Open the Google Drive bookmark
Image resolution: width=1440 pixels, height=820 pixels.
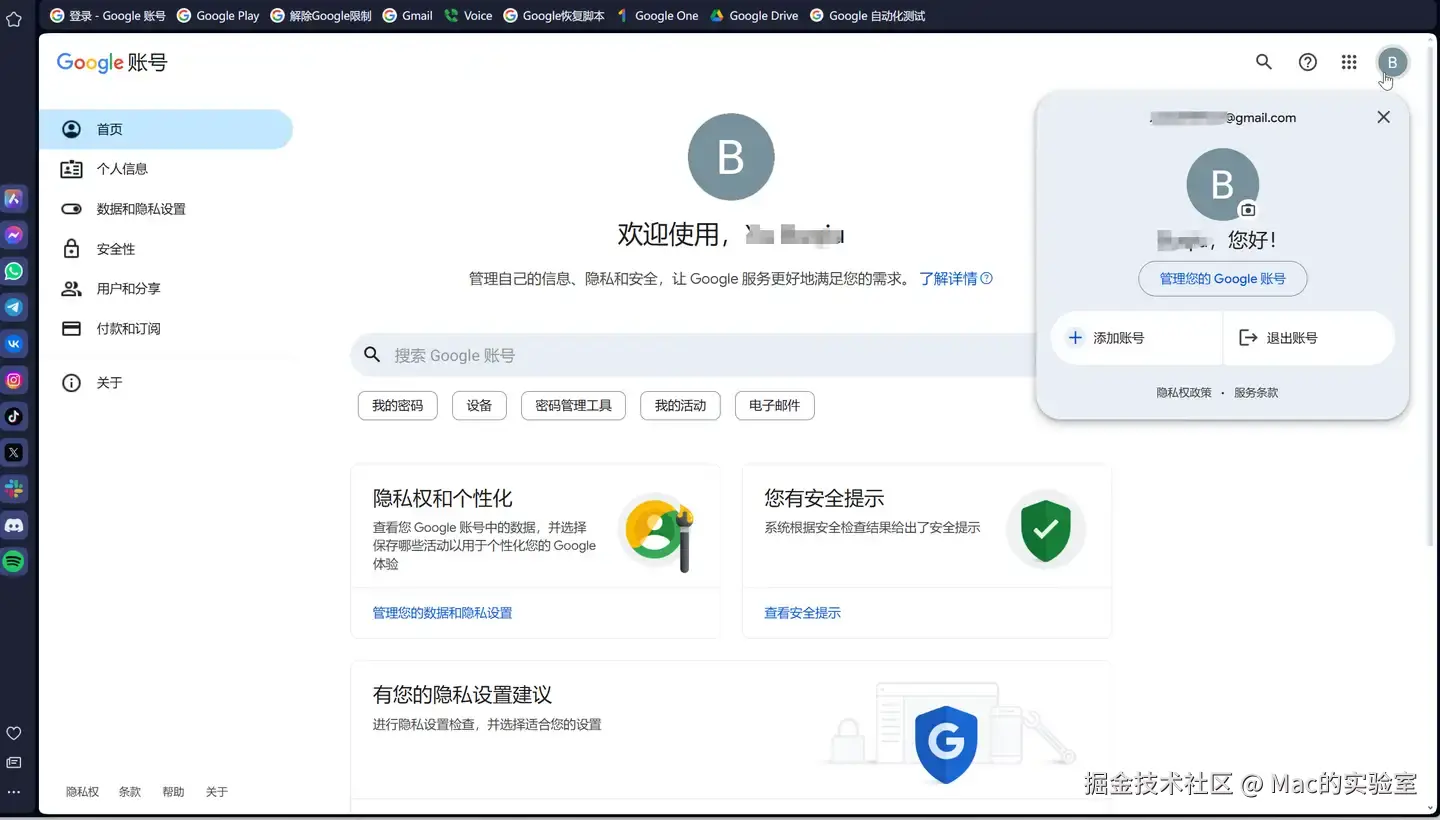[x=754, y=16]
